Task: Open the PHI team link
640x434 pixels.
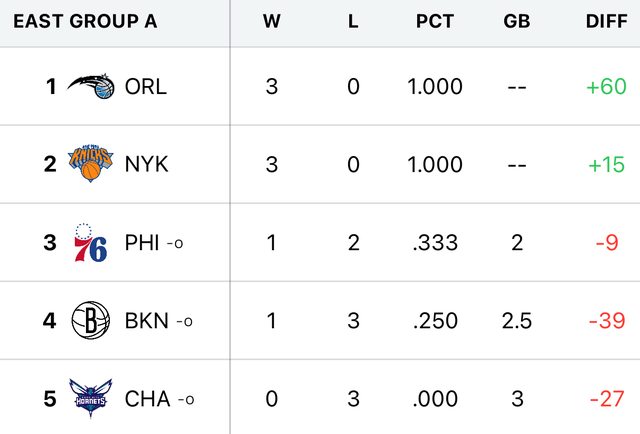Action: click(142, 243)
